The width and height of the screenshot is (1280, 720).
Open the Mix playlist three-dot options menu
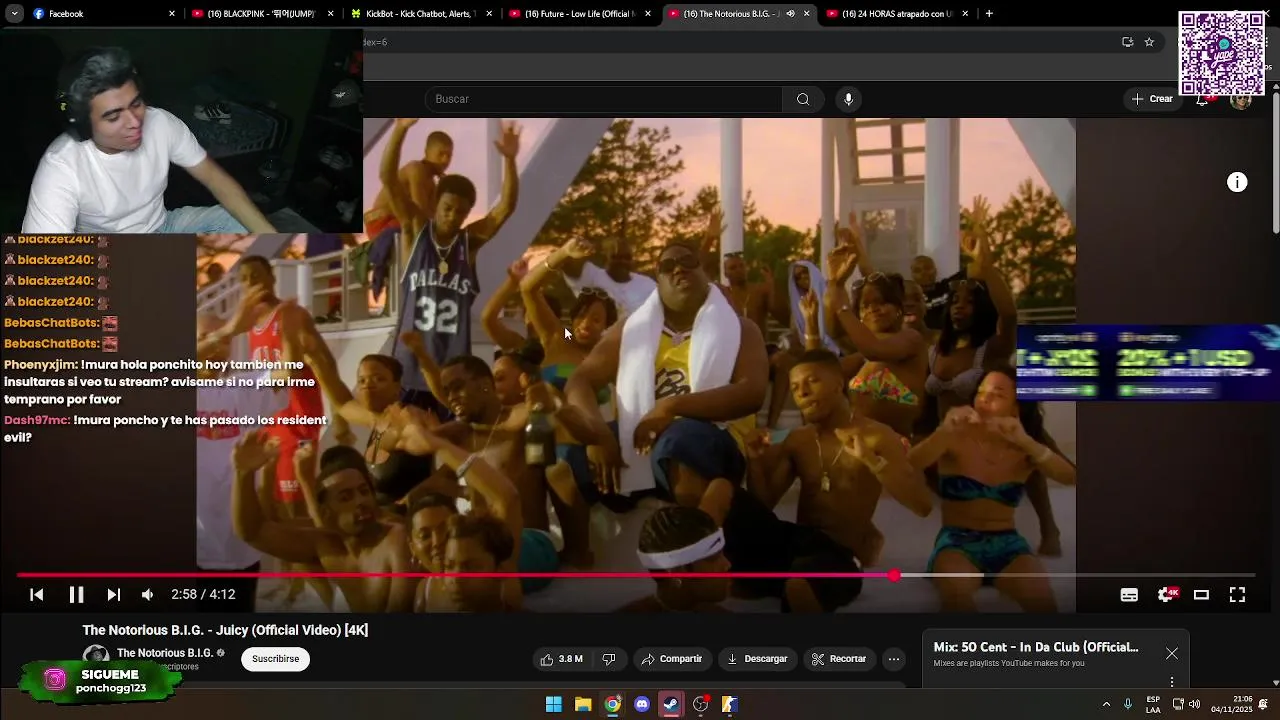point(1171,682)
